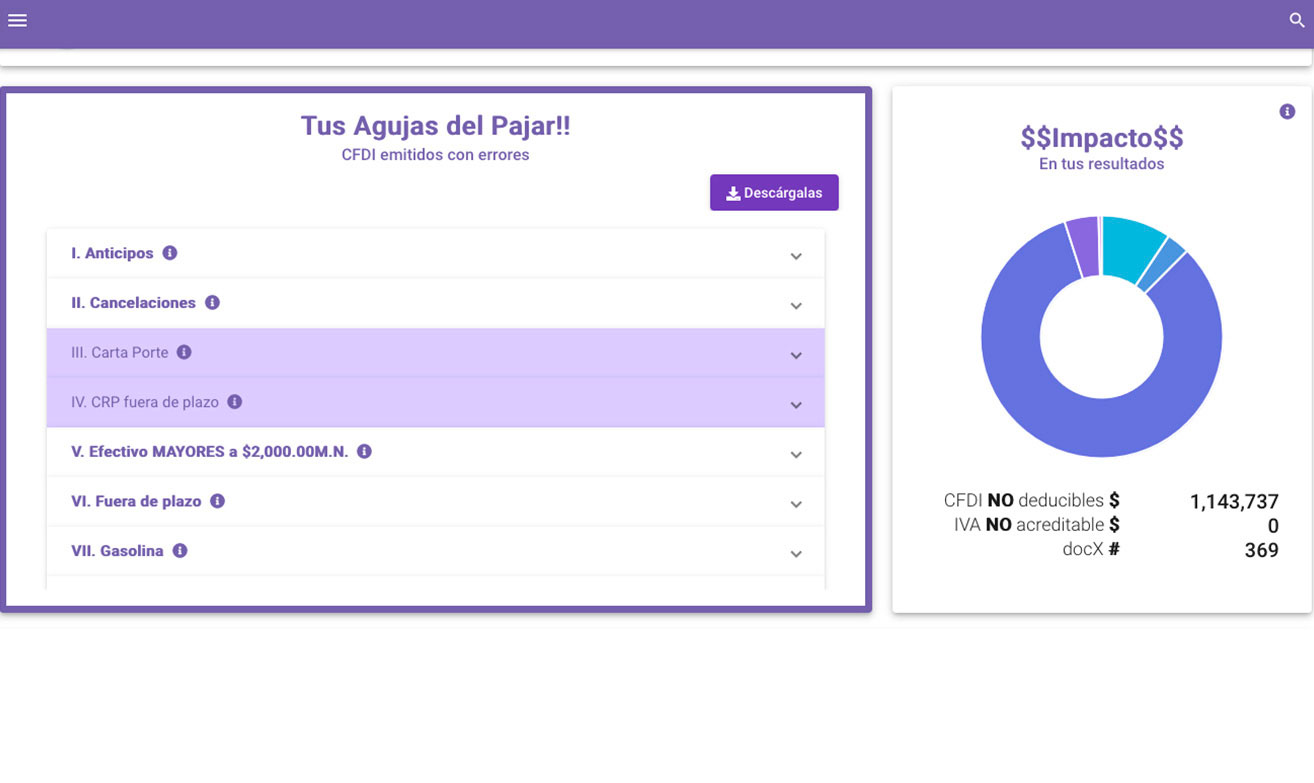
Task: Click the Descárgalas download button
Action: coord(774,193)
